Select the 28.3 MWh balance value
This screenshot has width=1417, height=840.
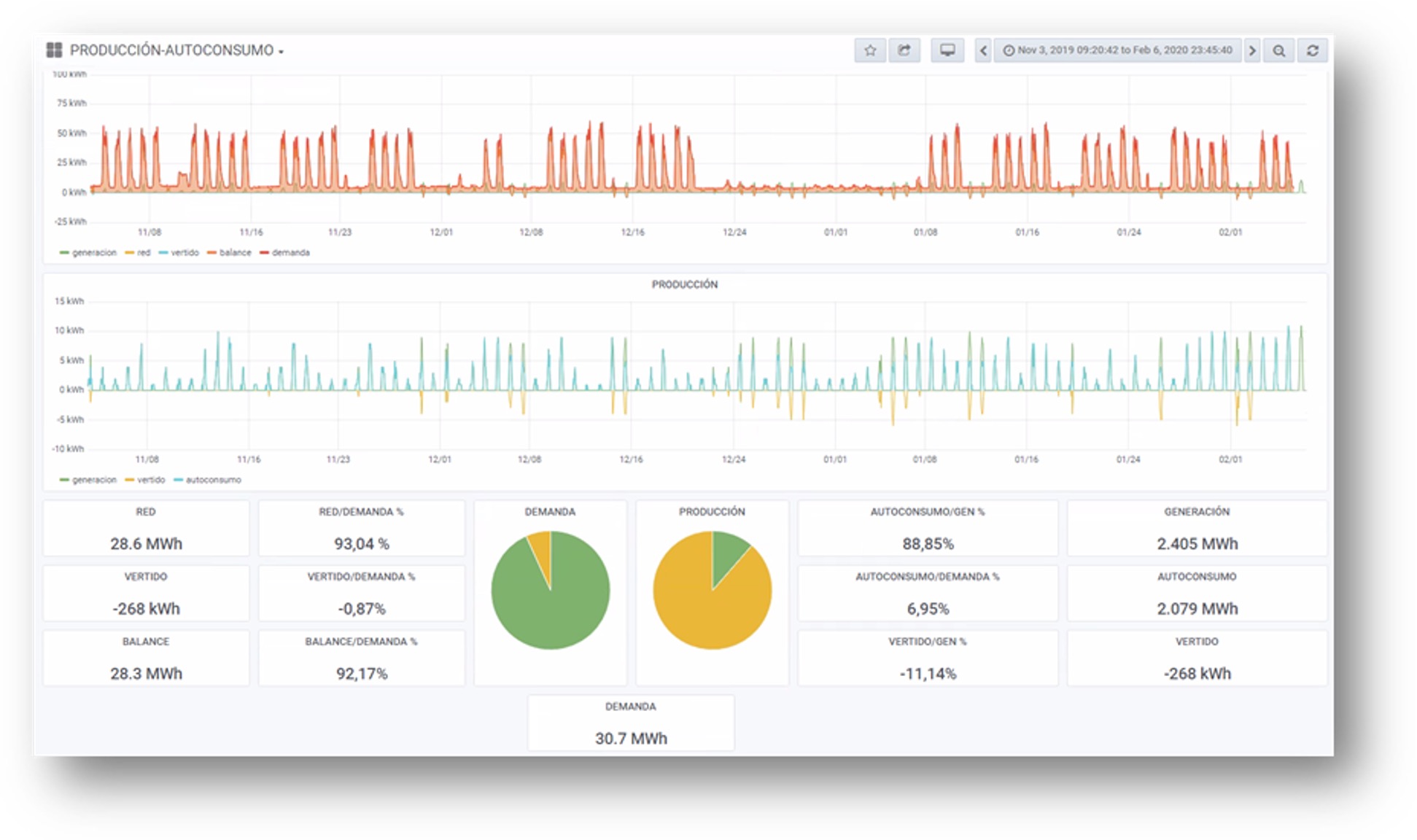tap(146, 674)
